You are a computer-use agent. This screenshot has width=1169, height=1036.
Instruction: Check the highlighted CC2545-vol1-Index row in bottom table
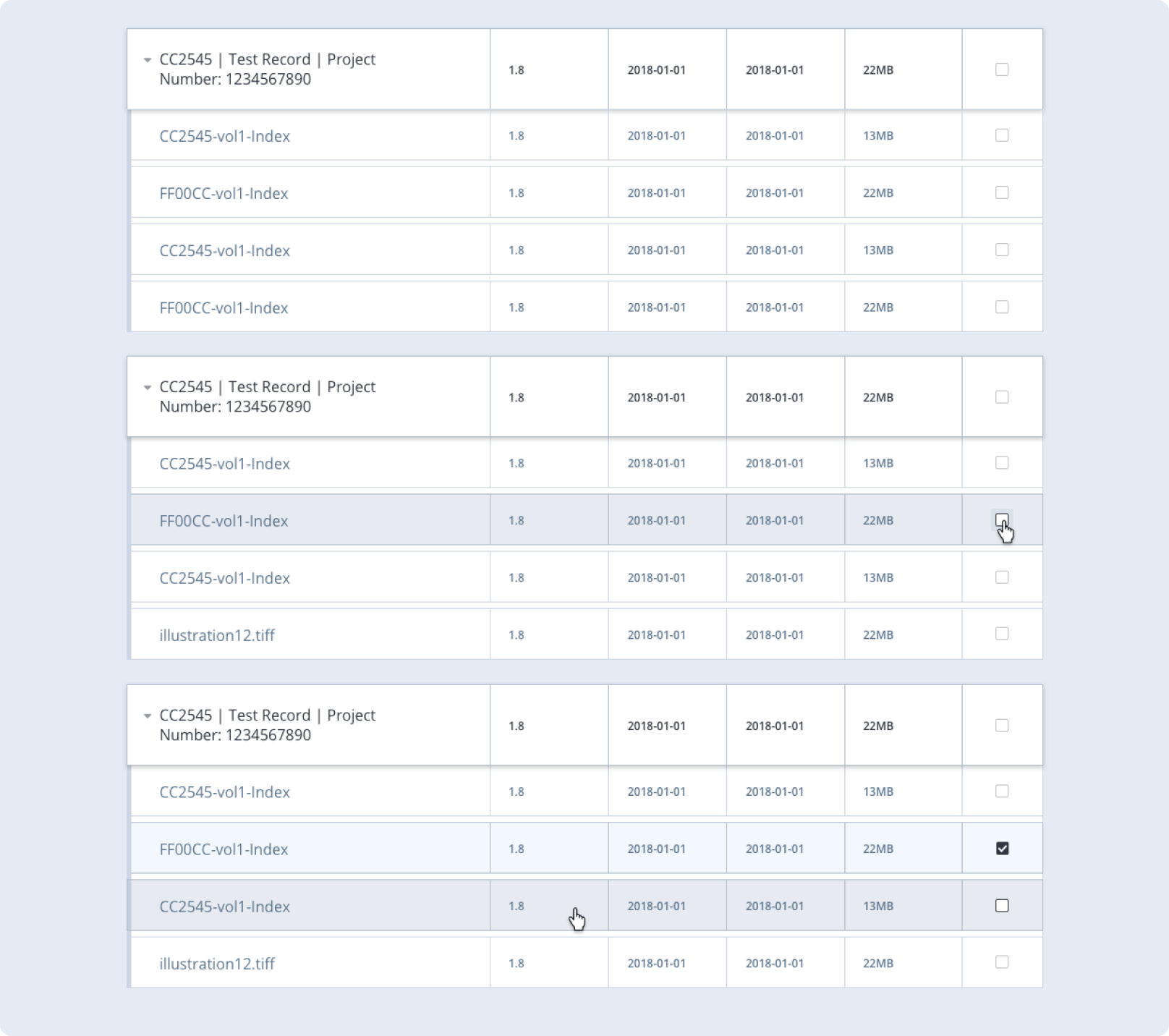pos(1002,906)
